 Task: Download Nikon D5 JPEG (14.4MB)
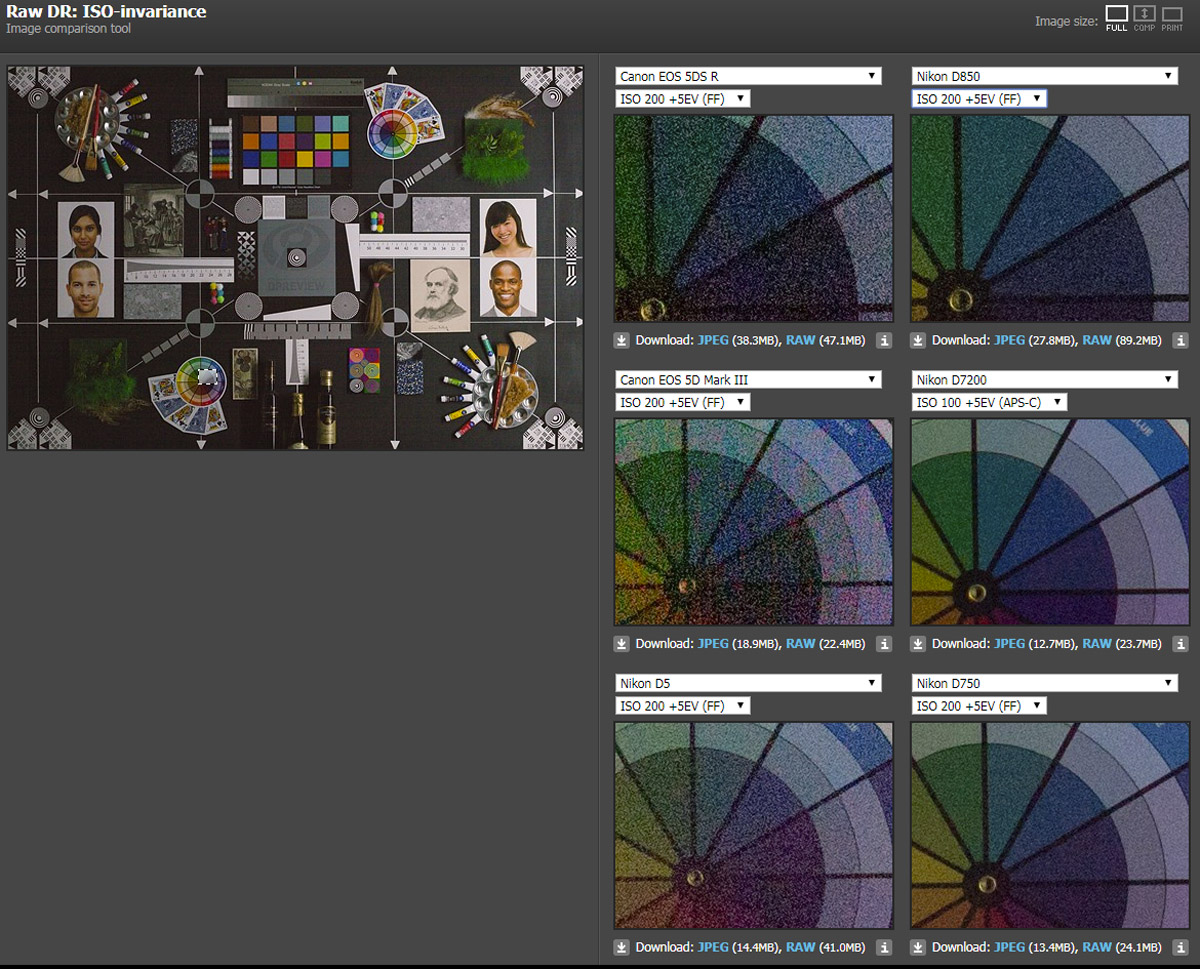713,947
